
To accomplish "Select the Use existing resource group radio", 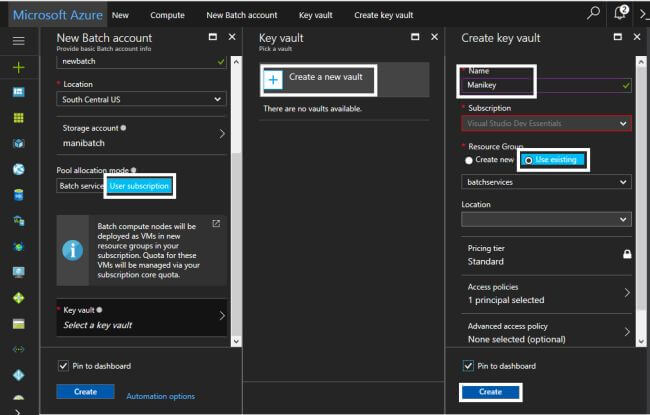I will 529,160.
